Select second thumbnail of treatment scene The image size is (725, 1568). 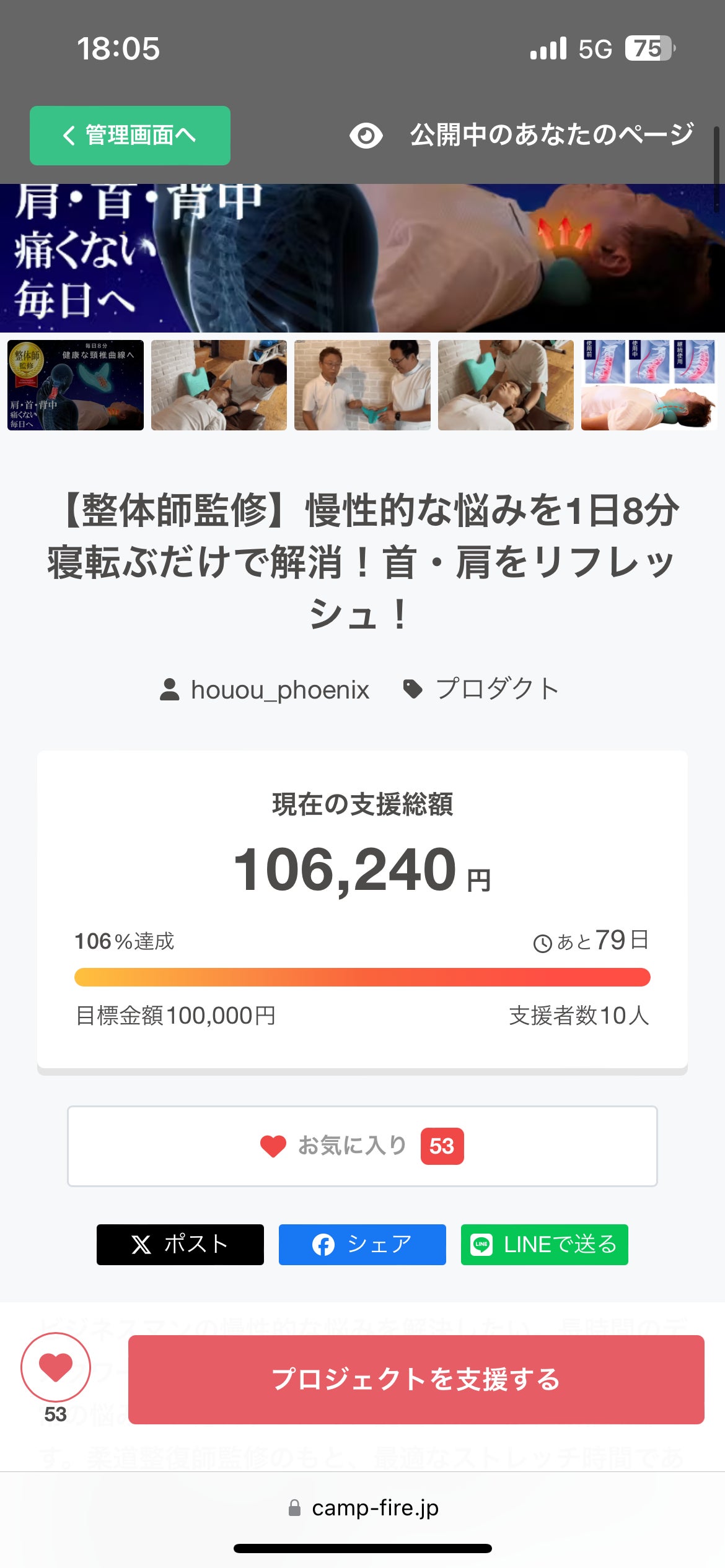click(219, 385)
